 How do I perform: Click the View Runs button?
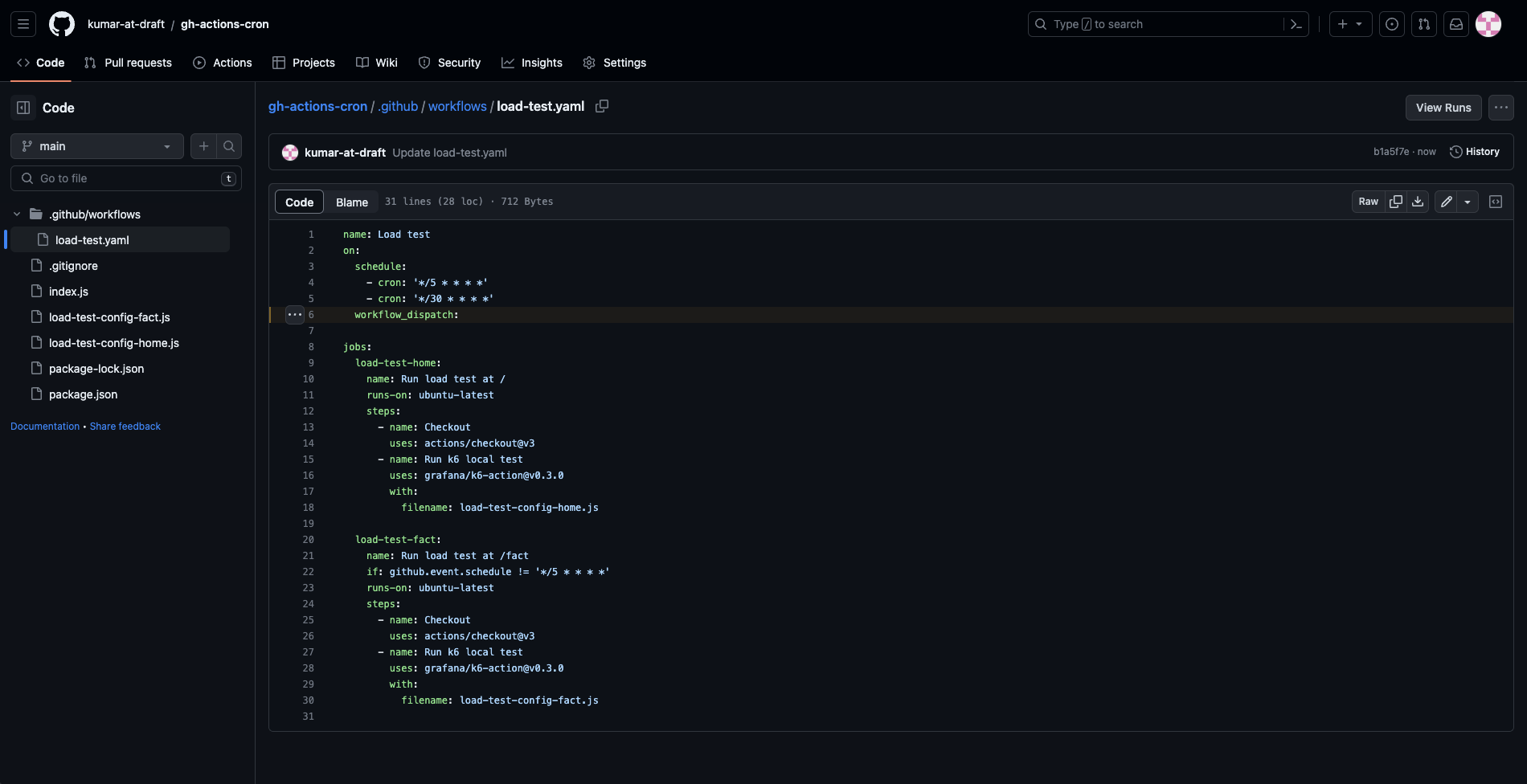[1443, 108]
